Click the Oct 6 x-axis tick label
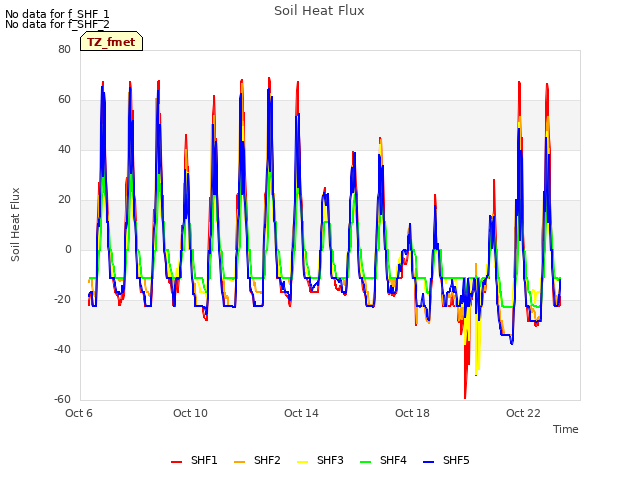Image resolution: width=640 pixels, height=480 pixels. (79, 413)
